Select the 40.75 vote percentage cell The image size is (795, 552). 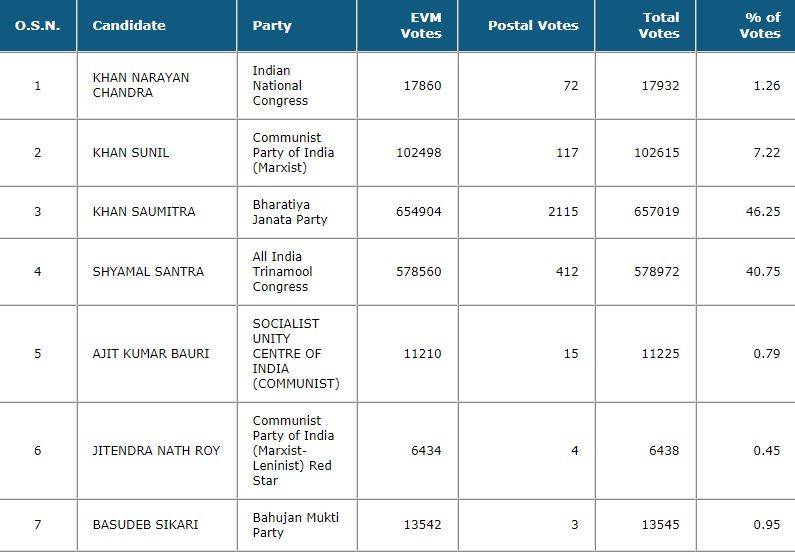(x=760, y=270)
